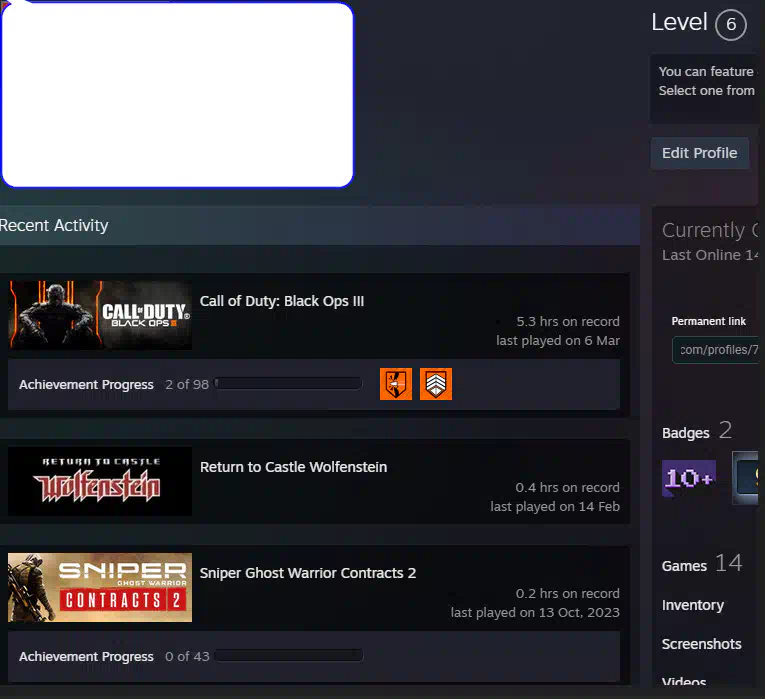The height and width of the screenshot is (699, 765).
Task: Click the Black Ops III achievement progress bar
Action: click(289, 384)
